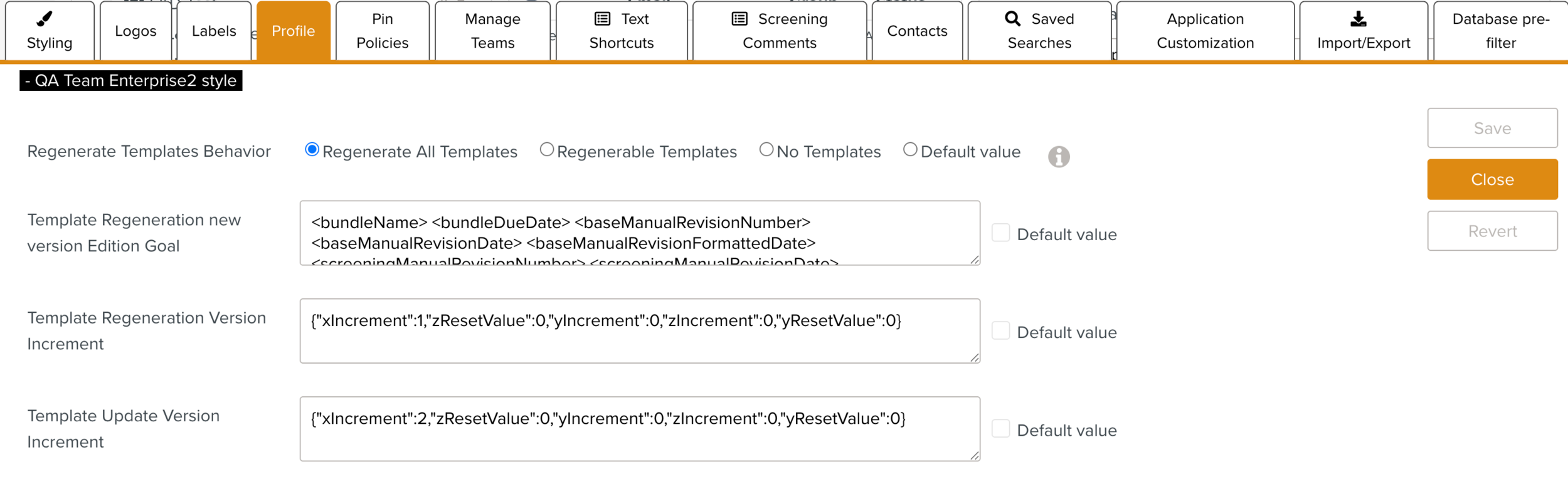Open Text Shortcuts tab

pos(622,31)
